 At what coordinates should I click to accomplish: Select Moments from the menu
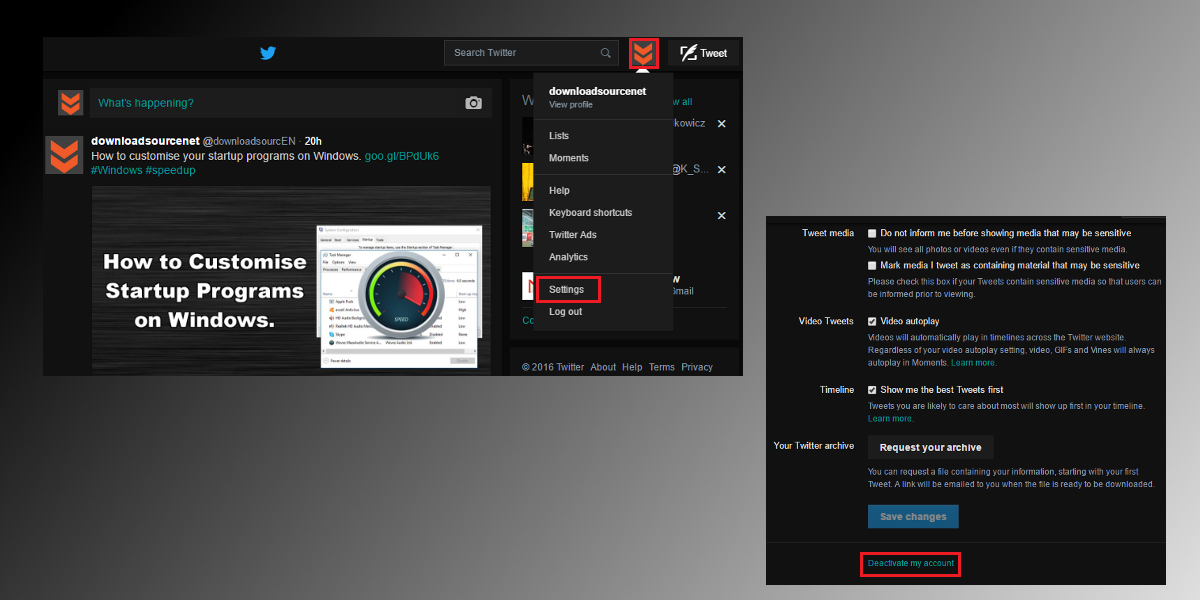(569, 158)
